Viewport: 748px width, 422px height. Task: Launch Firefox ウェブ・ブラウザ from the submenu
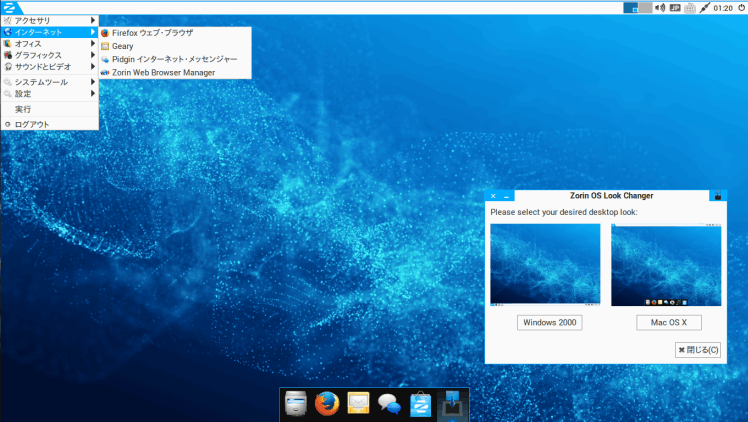click(175, 33)
